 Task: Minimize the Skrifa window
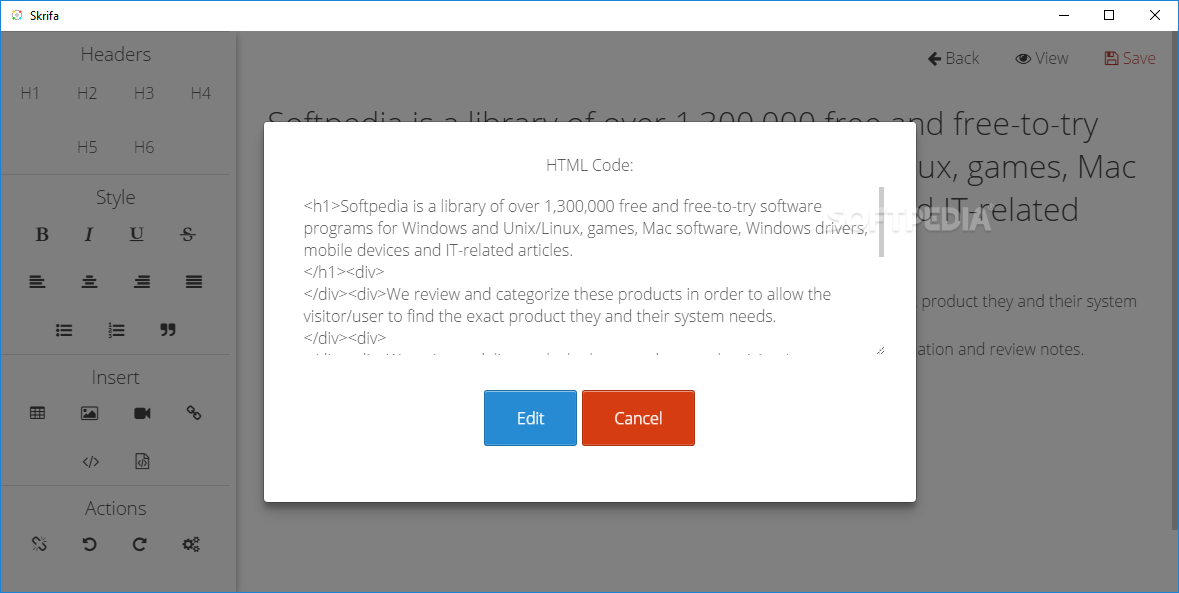coord(1064,15)
